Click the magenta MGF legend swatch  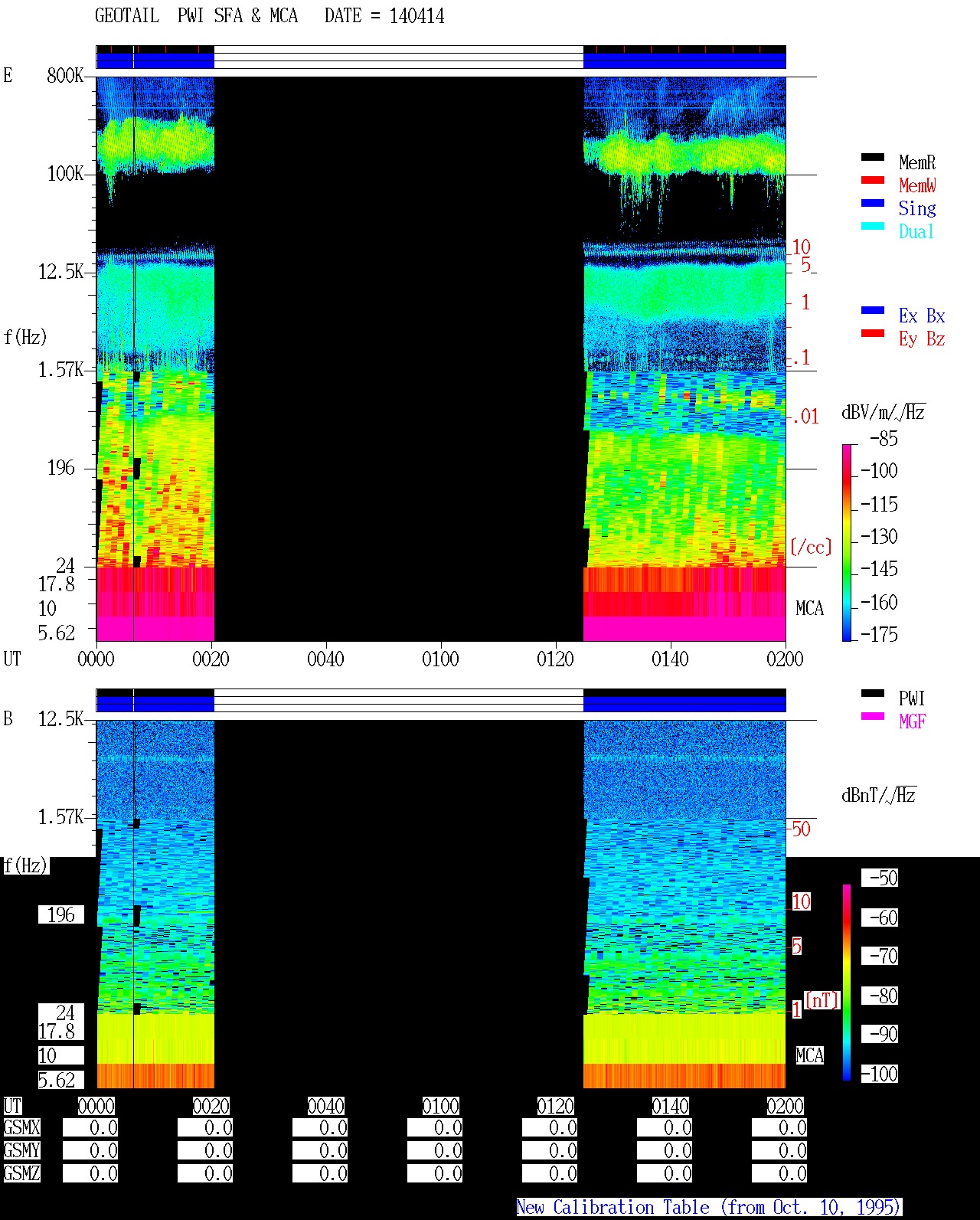point(873,717)
